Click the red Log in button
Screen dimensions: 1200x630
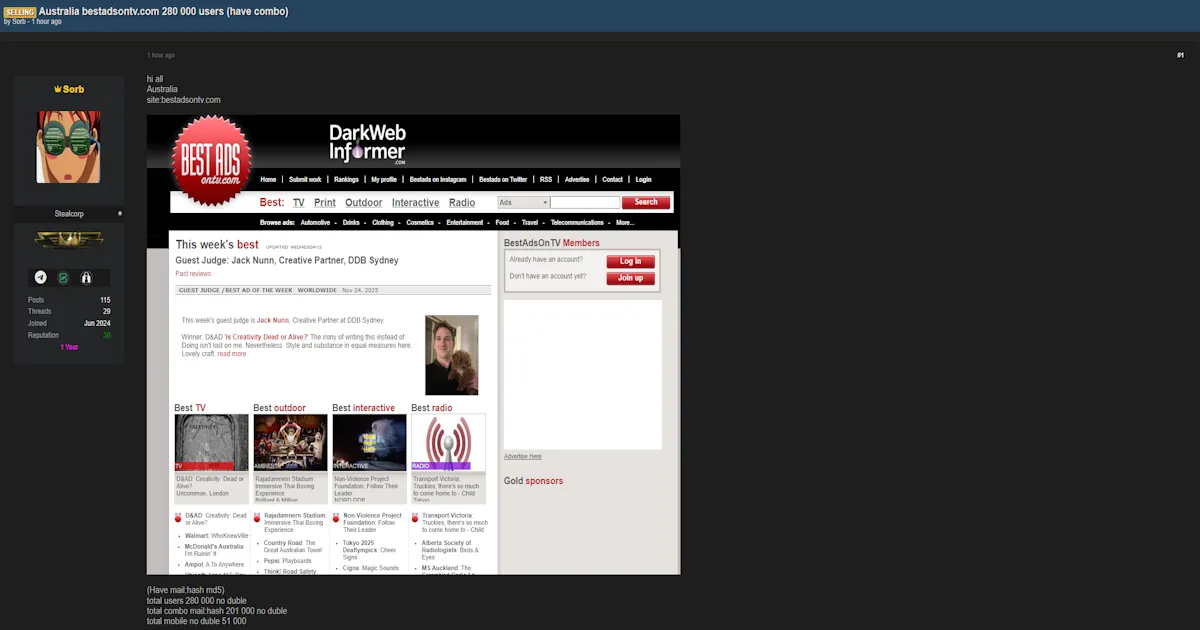click(630, 261)
